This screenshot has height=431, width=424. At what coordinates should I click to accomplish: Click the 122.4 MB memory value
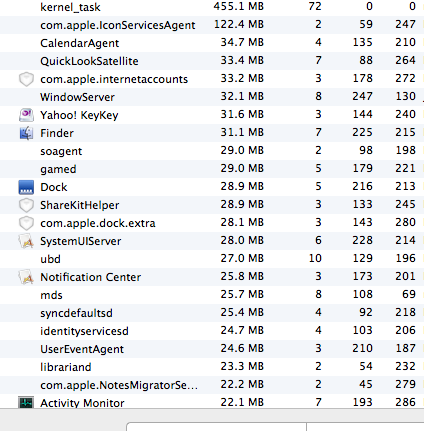coord(239,24)
